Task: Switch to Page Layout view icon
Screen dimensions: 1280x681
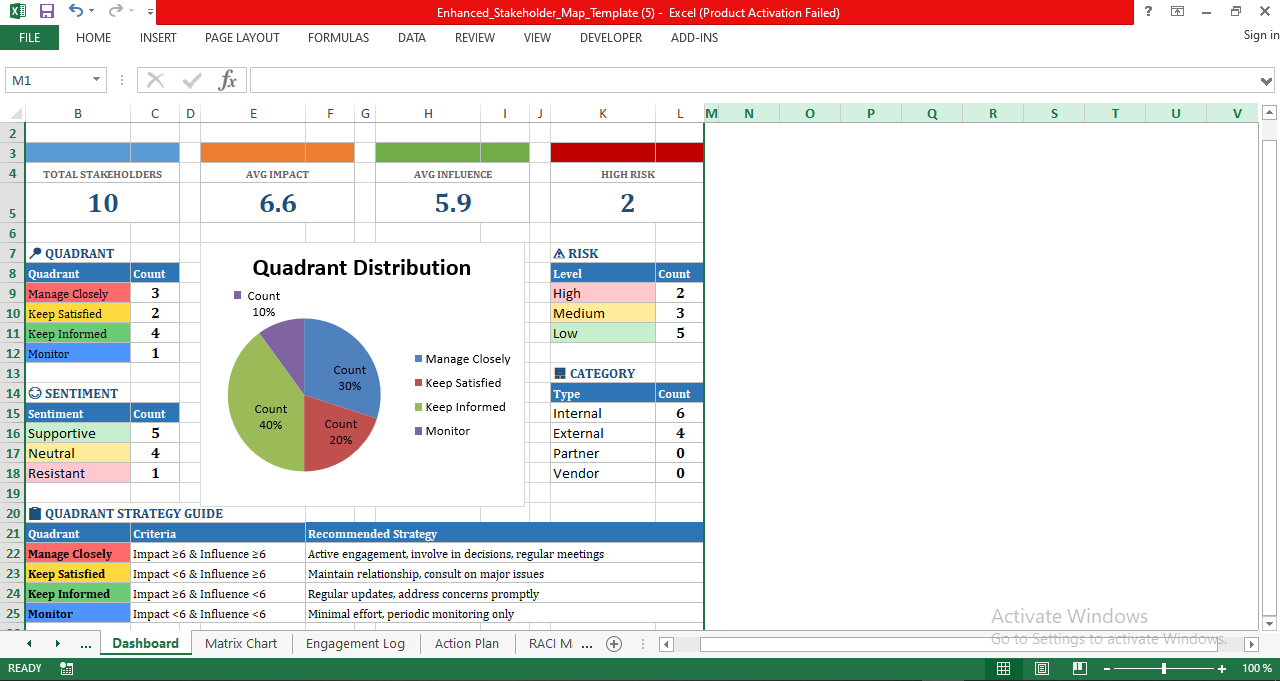Action: pos(1041,669)
